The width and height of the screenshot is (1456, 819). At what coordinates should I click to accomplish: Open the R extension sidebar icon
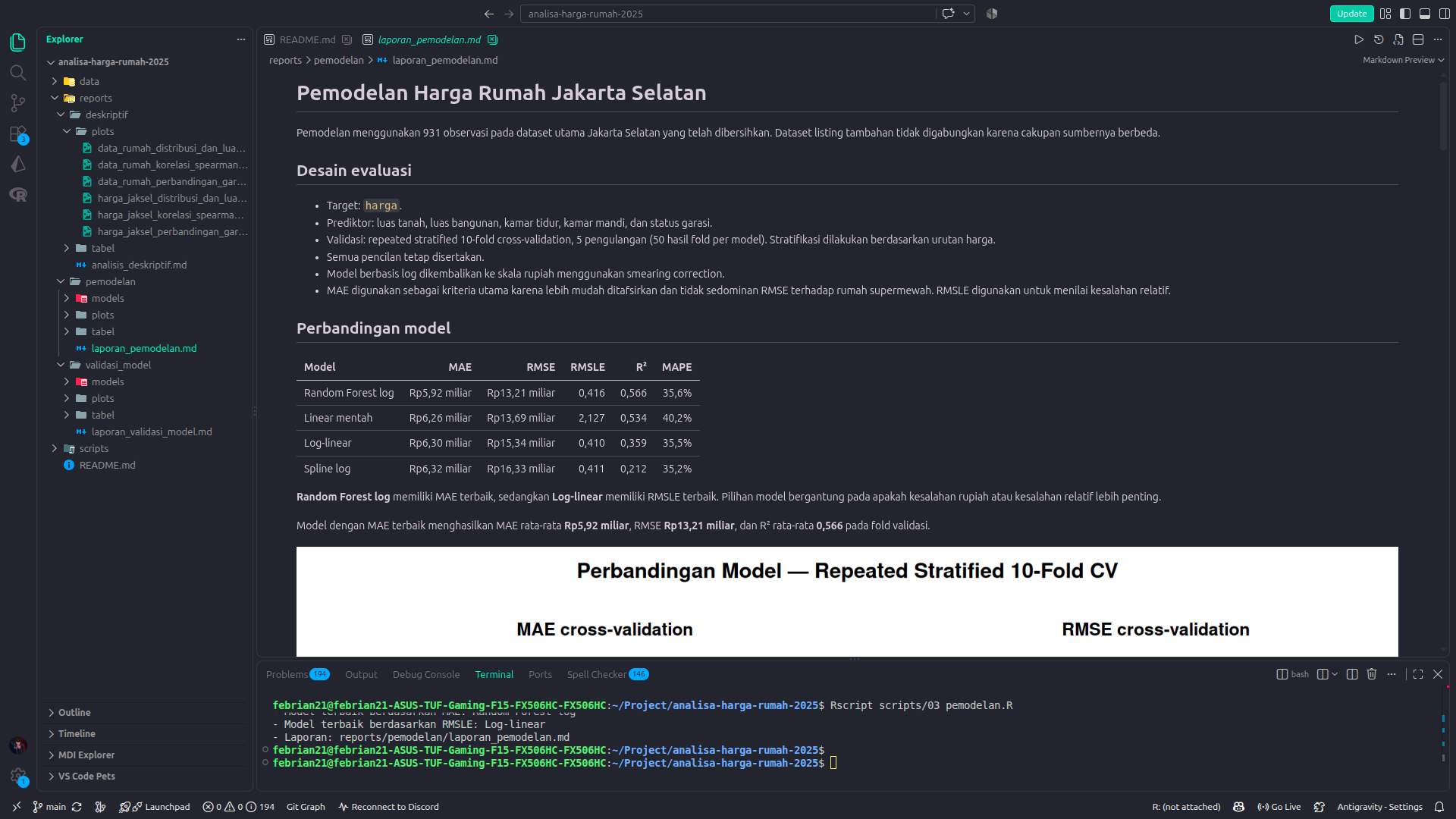18,195
